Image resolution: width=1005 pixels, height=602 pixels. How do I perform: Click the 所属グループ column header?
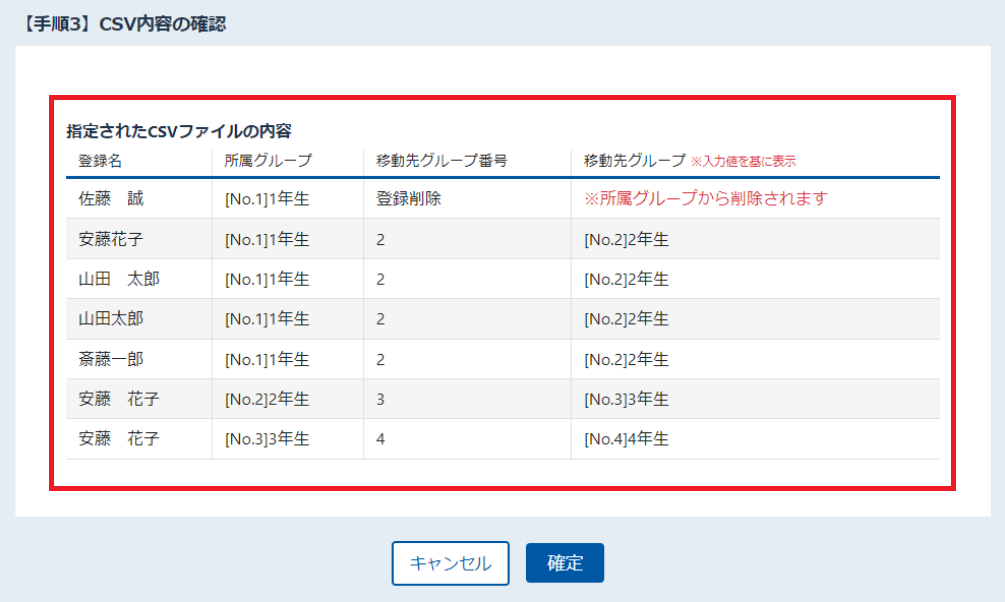click(268, 161)
